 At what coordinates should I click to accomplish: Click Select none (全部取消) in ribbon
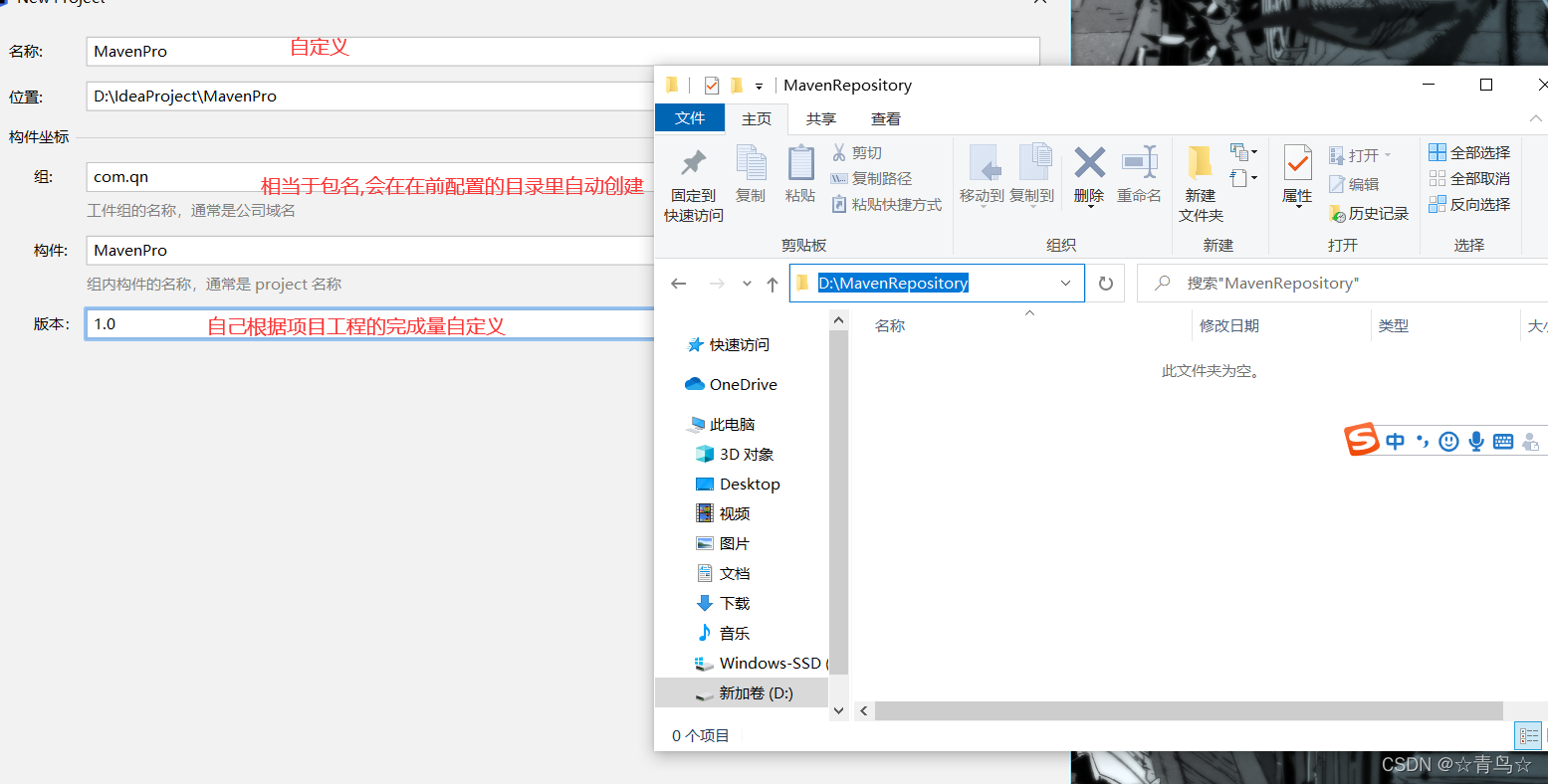(x=1469, y=178)
